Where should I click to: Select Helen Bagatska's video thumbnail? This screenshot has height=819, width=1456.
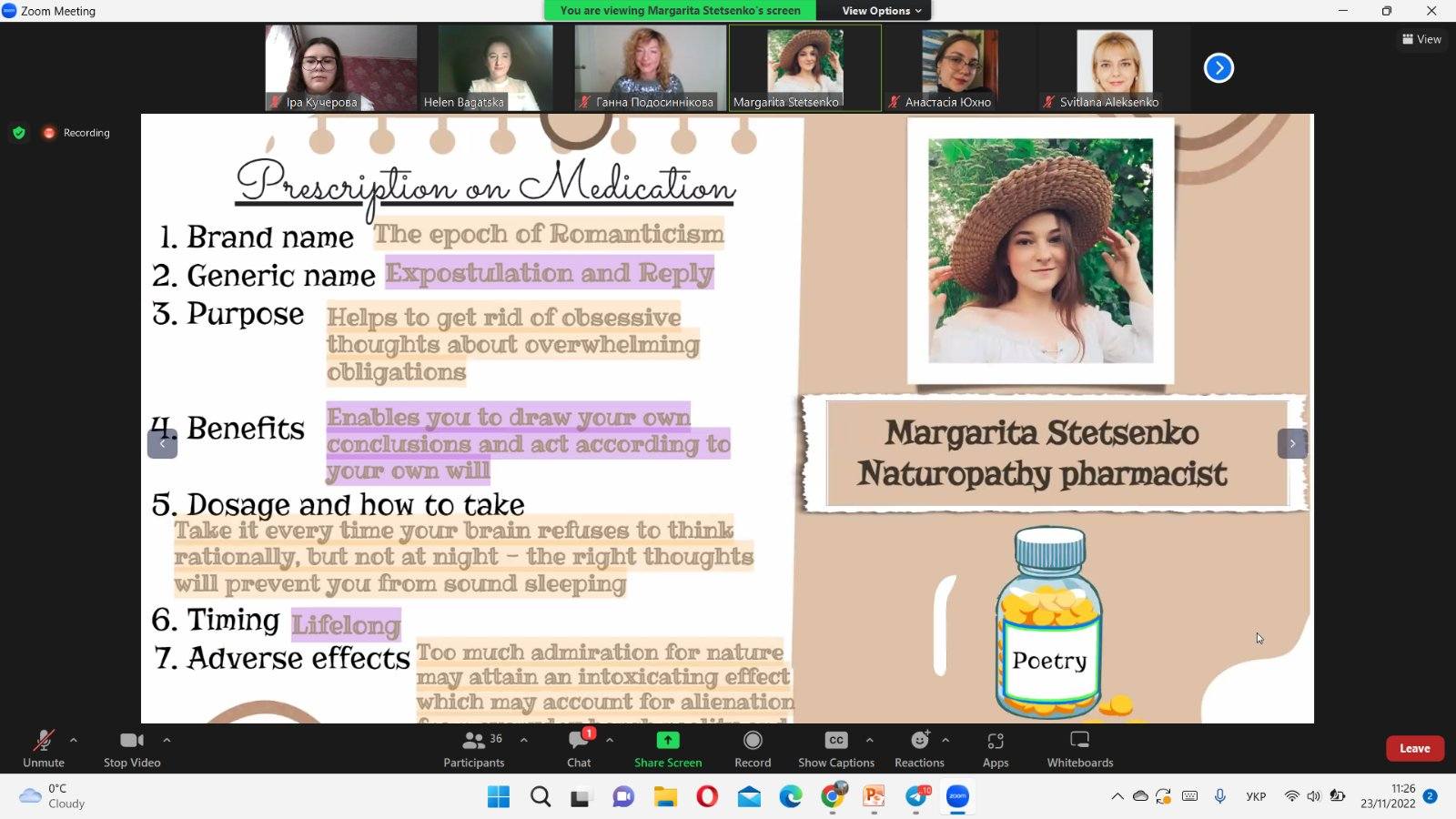[495, 67]
